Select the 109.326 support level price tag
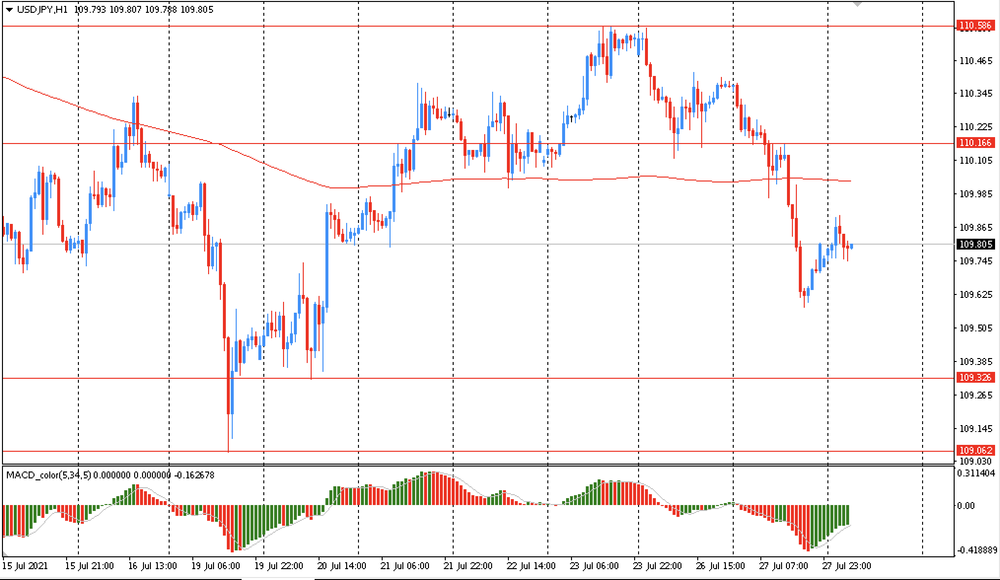The width and height of the screenshot is (1000, 580). 976,378
